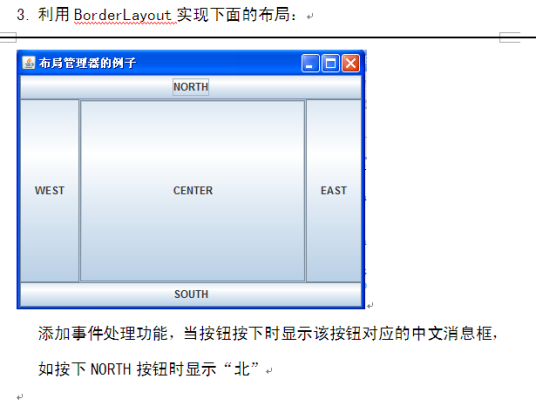Click the sentence starting 添加事件处理功能
Viewport: 536px width, 406px height.
coord(268,334)
